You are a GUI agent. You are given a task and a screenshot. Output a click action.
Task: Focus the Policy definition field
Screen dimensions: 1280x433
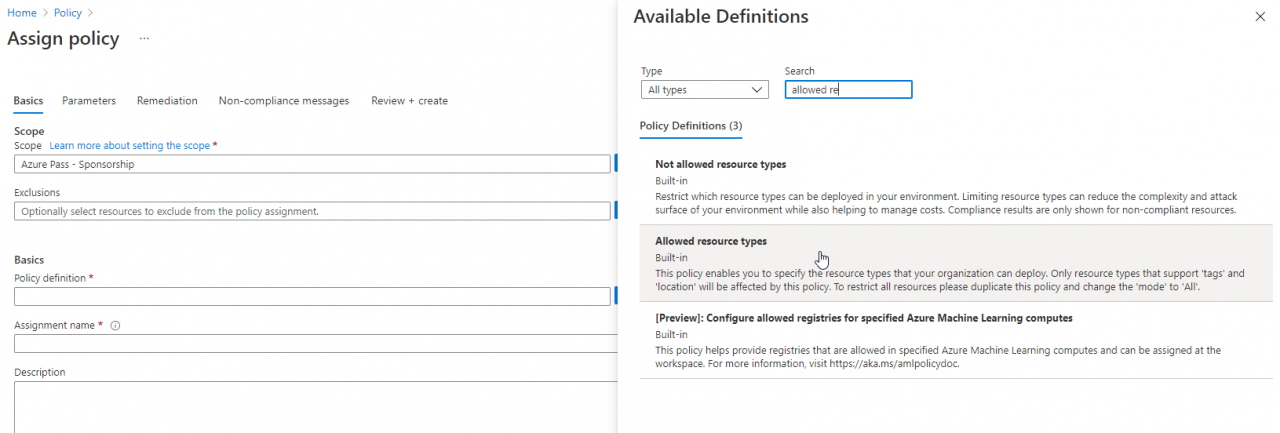point(311,297)
